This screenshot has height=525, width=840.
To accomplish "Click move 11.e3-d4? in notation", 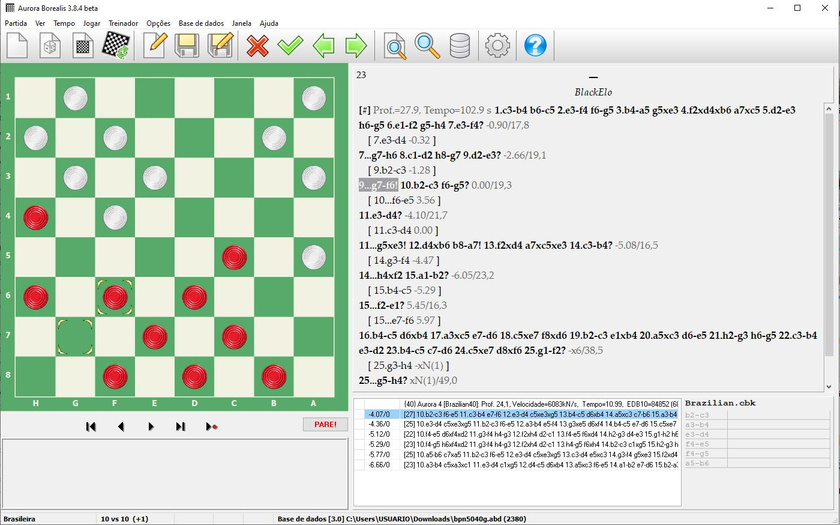I will [380, 215].
